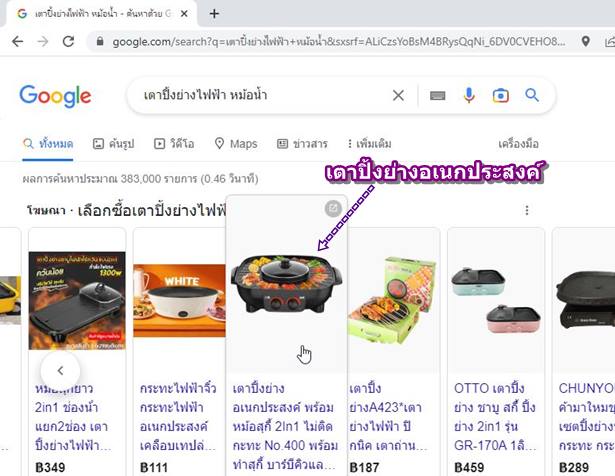Expand the เพิ่มเติม more options menu

point(369,144)
